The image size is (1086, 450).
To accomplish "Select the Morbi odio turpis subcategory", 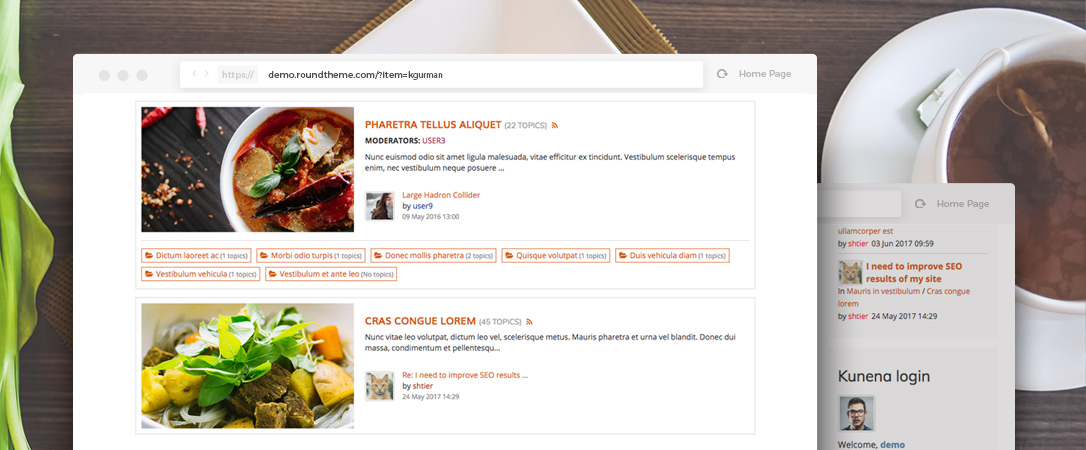I will [311, 255].
